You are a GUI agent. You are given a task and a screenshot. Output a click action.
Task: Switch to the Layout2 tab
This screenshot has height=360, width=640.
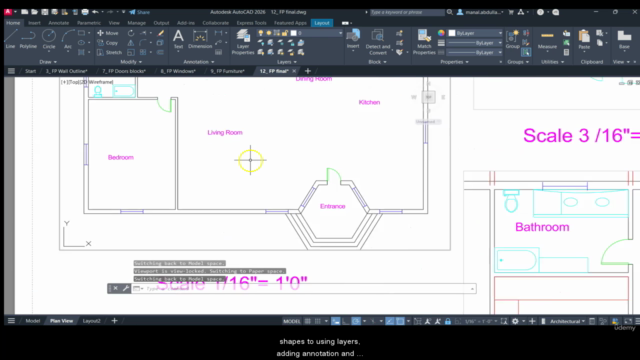[91, 321]
